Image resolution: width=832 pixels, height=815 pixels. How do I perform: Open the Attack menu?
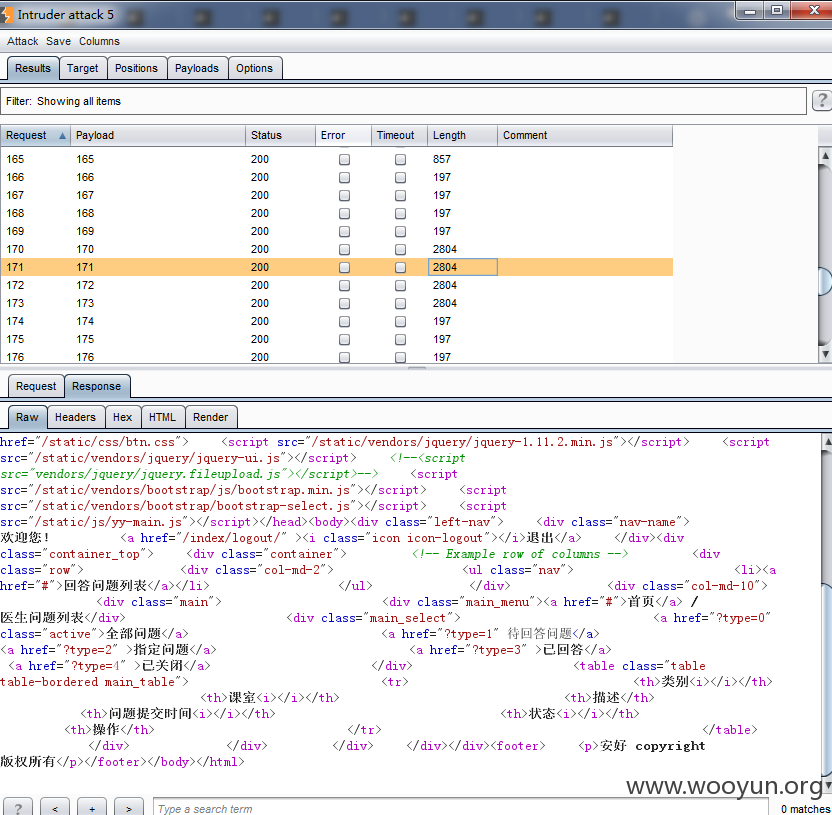pos(22,41)
